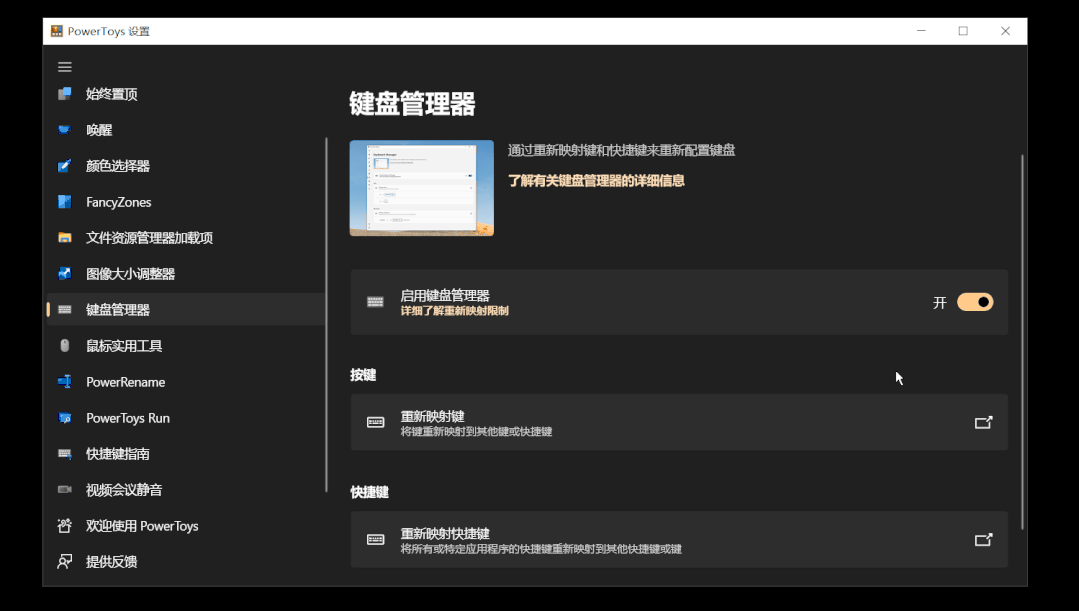This screenshot has height=611, width=1079.
Task: Open 欢迎使用 PowerToys page
Action: coord(186,526)
